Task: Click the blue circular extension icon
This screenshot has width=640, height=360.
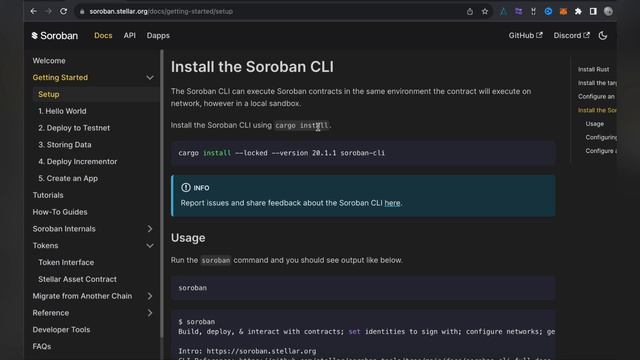Action: (548, 11)
